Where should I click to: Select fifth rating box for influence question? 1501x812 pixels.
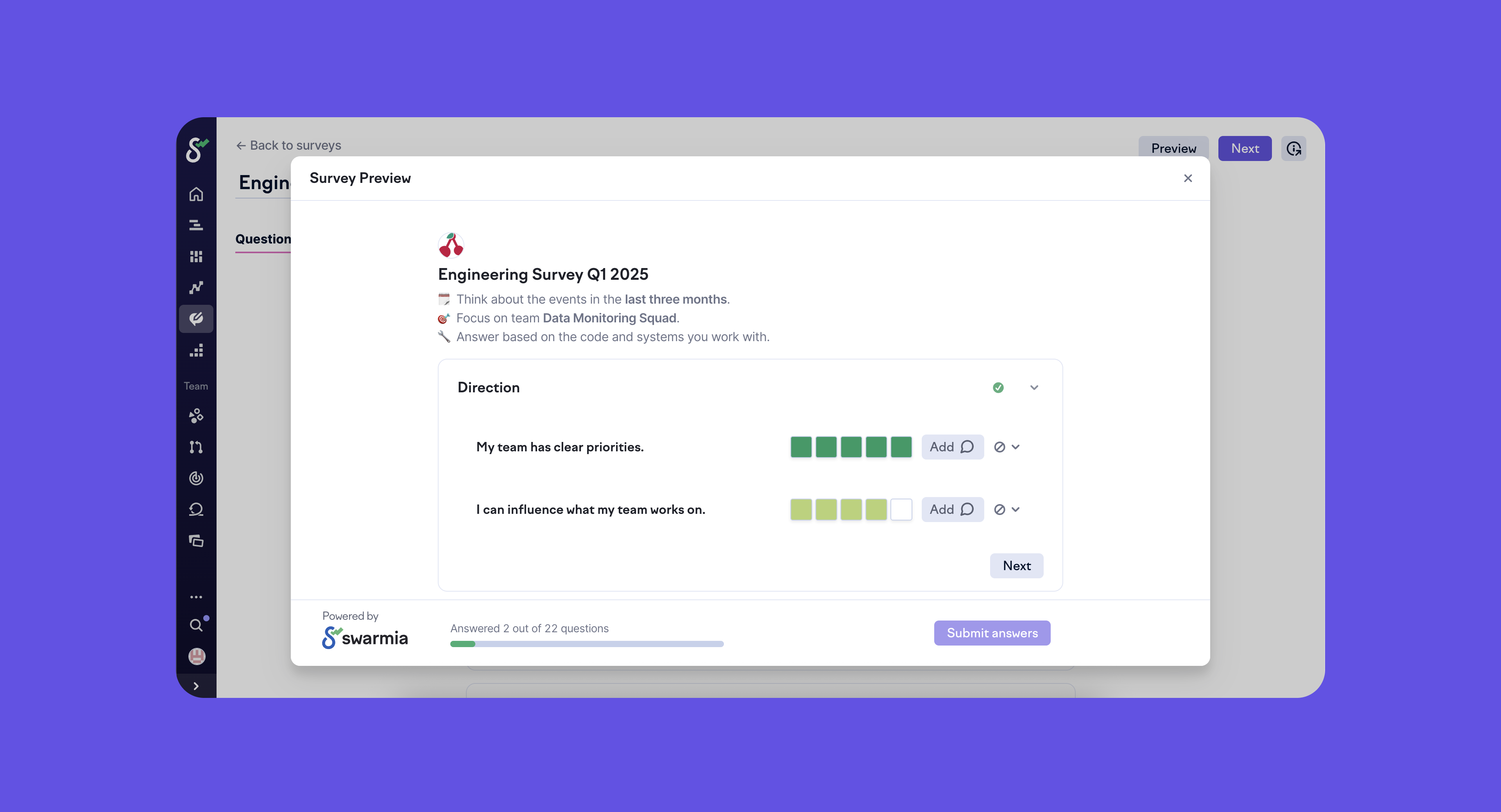(901, 509)
